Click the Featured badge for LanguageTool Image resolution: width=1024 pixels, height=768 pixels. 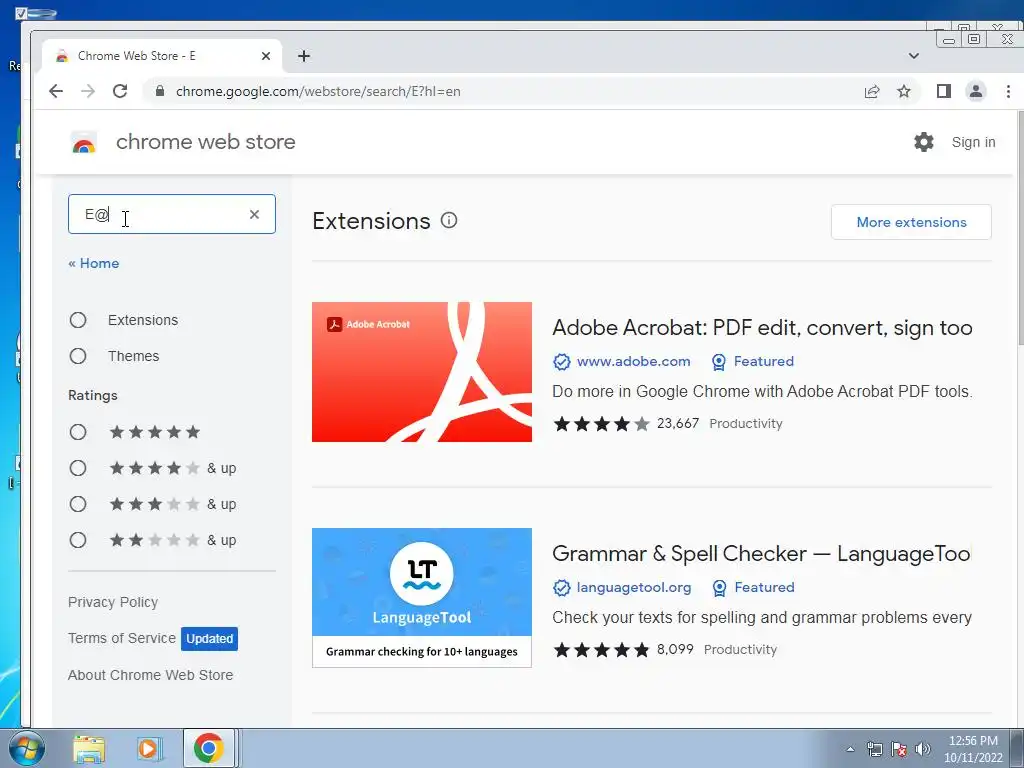(x=753, y=588)
